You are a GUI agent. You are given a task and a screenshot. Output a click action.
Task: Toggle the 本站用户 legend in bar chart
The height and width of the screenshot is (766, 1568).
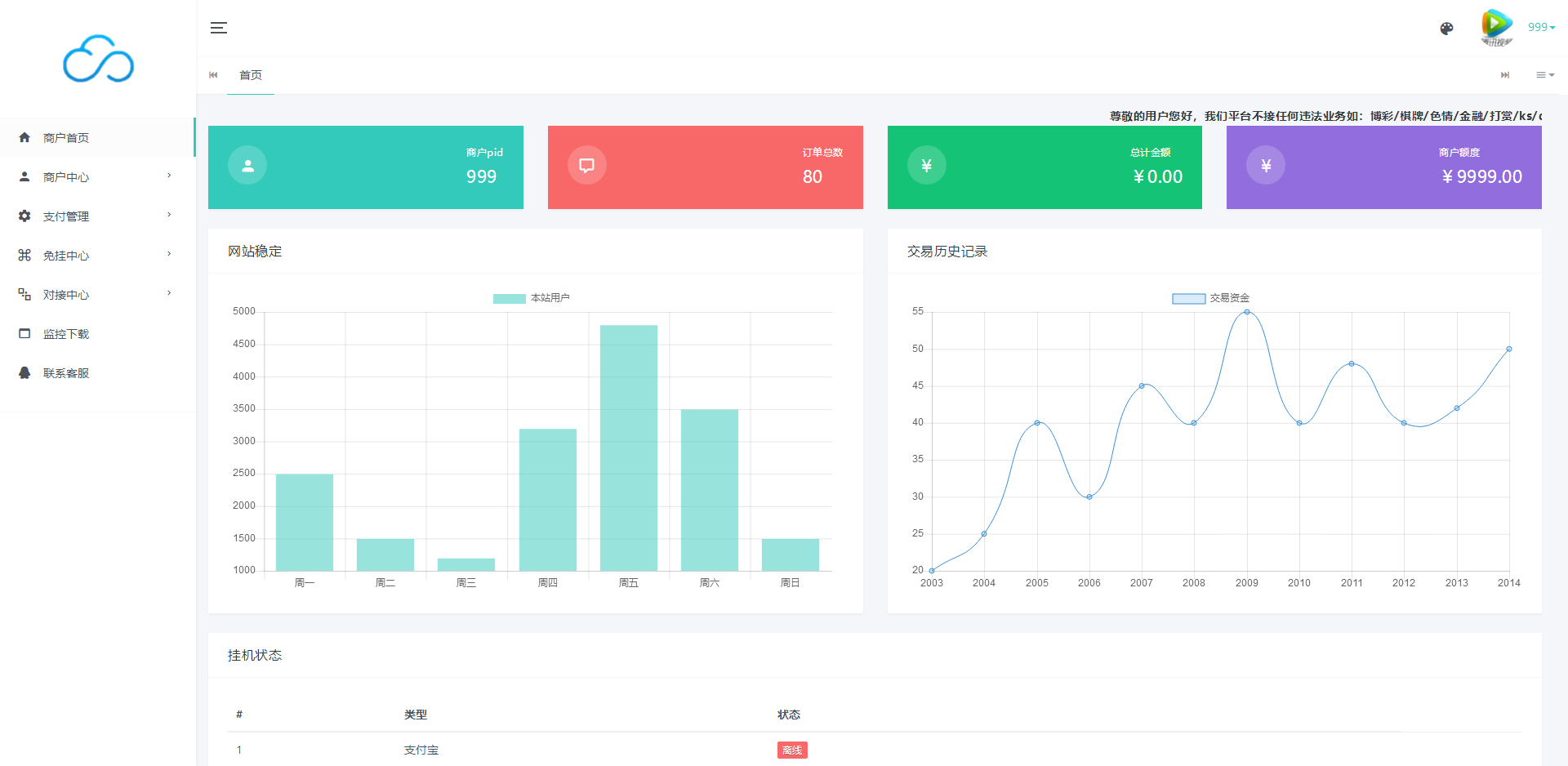tap(532, 298)
